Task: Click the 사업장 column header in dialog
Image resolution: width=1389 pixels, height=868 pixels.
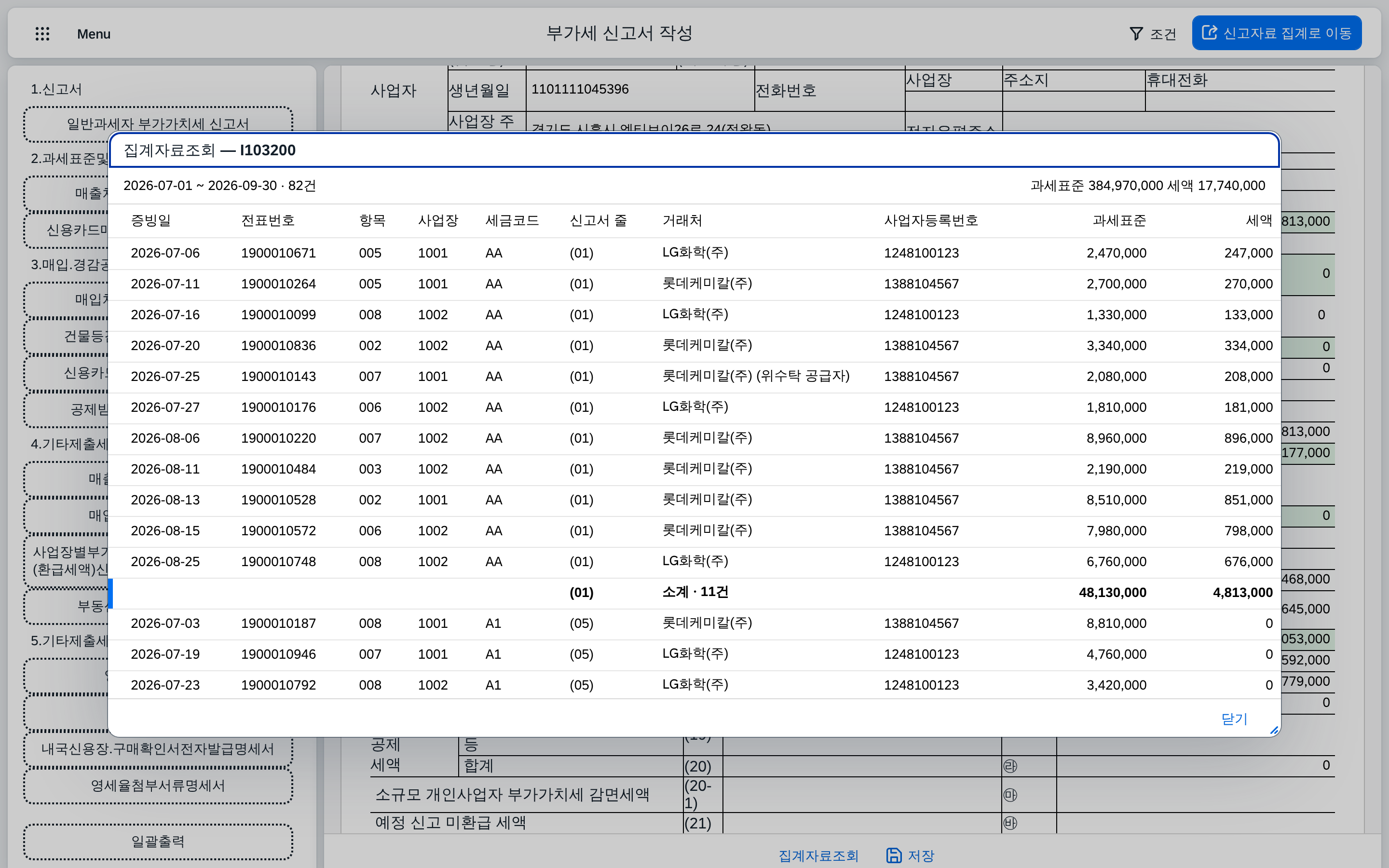Action: 438,220
